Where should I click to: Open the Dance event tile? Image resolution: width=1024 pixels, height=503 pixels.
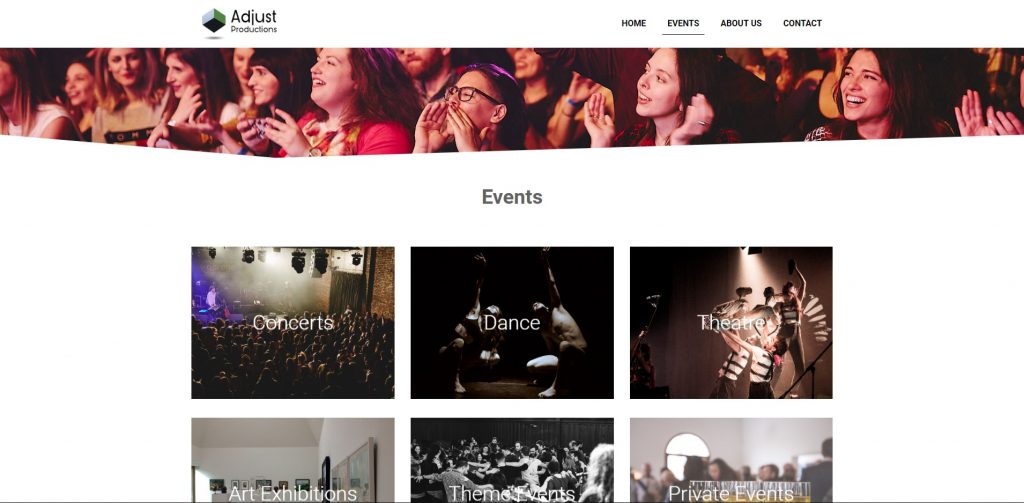[x=512, y=323]
